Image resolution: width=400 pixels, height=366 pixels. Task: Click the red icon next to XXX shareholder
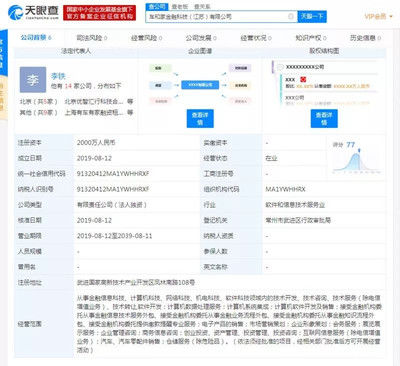pyautogui.click(x=303, y=79)
